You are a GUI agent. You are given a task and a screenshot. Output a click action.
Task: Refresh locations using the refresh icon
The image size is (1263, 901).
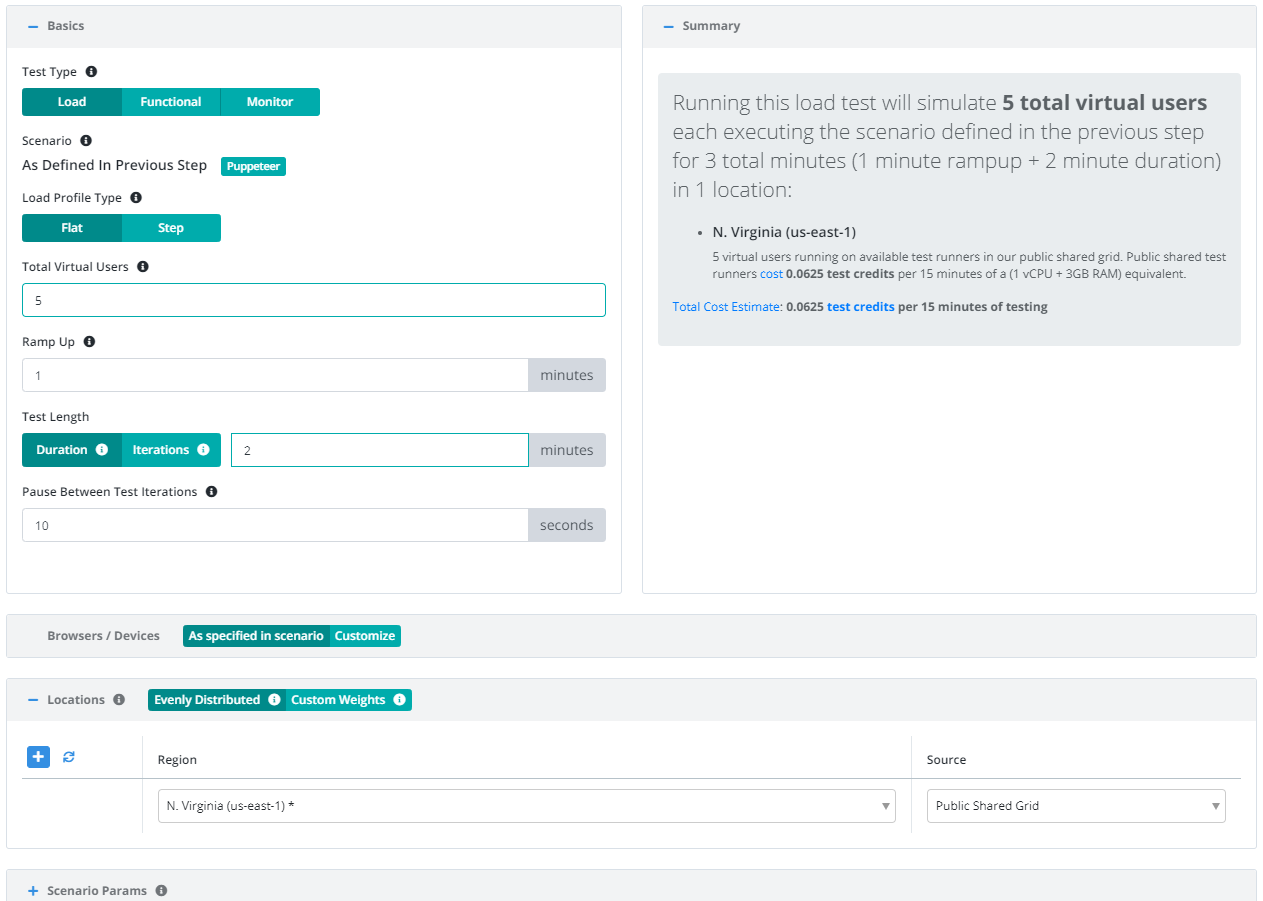(x=69, y=757)
